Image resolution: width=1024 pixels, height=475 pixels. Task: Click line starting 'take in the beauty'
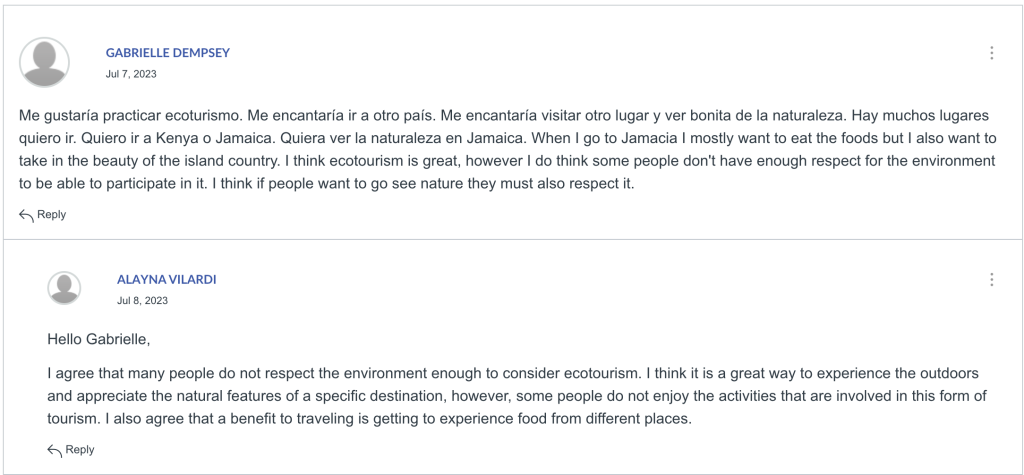tap(507, 161)
